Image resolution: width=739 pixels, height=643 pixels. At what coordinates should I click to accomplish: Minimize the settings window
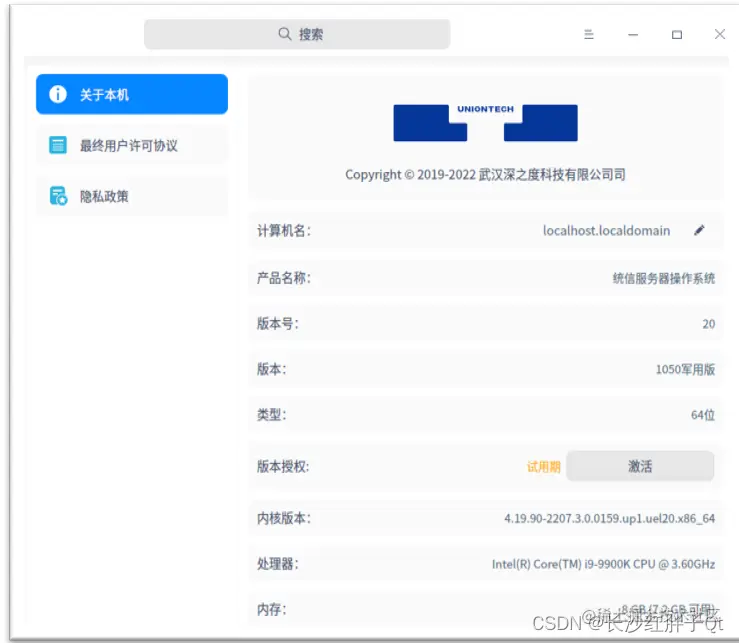point(633,35)
